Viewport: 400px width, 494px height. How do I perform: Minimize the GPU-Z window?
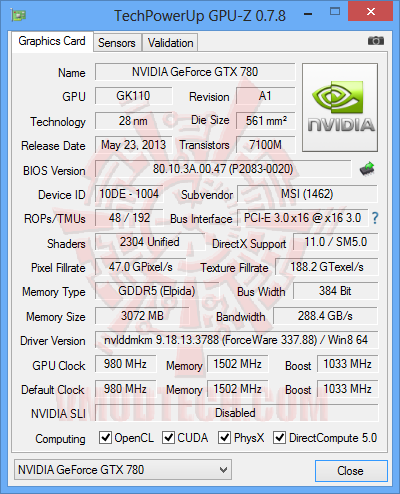tap(308, 13)
